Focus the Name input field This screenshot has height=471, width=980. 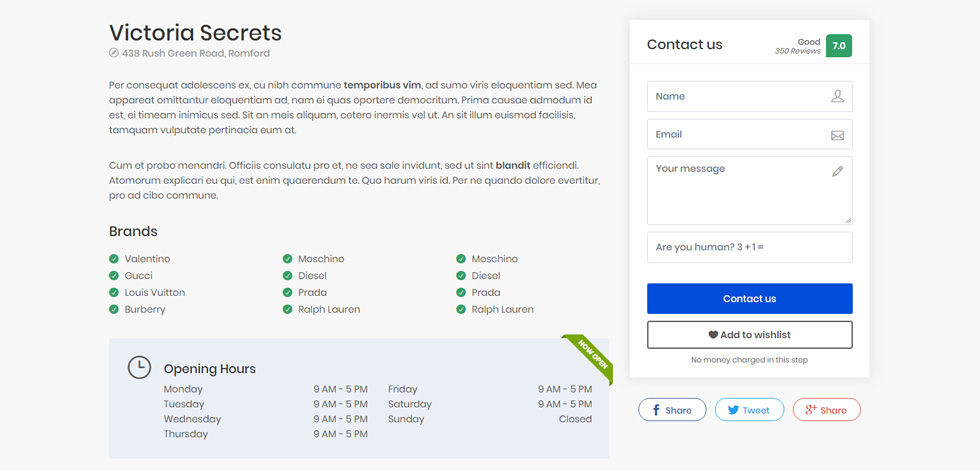click(x=749, y=96)
